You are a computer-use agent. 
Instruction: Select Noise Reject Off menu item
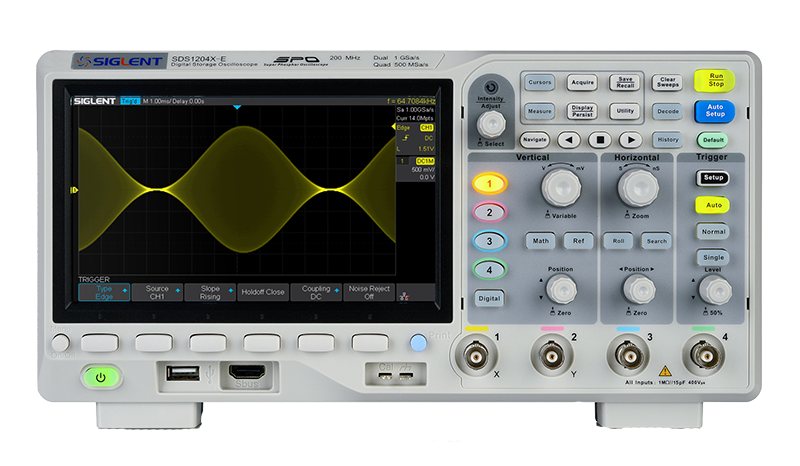click(369, 292)
